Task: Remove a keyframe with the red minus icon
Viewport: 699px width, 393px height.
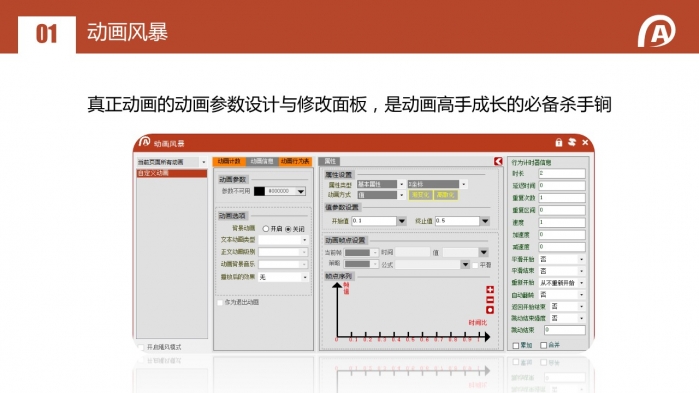Action: point(490,300)
